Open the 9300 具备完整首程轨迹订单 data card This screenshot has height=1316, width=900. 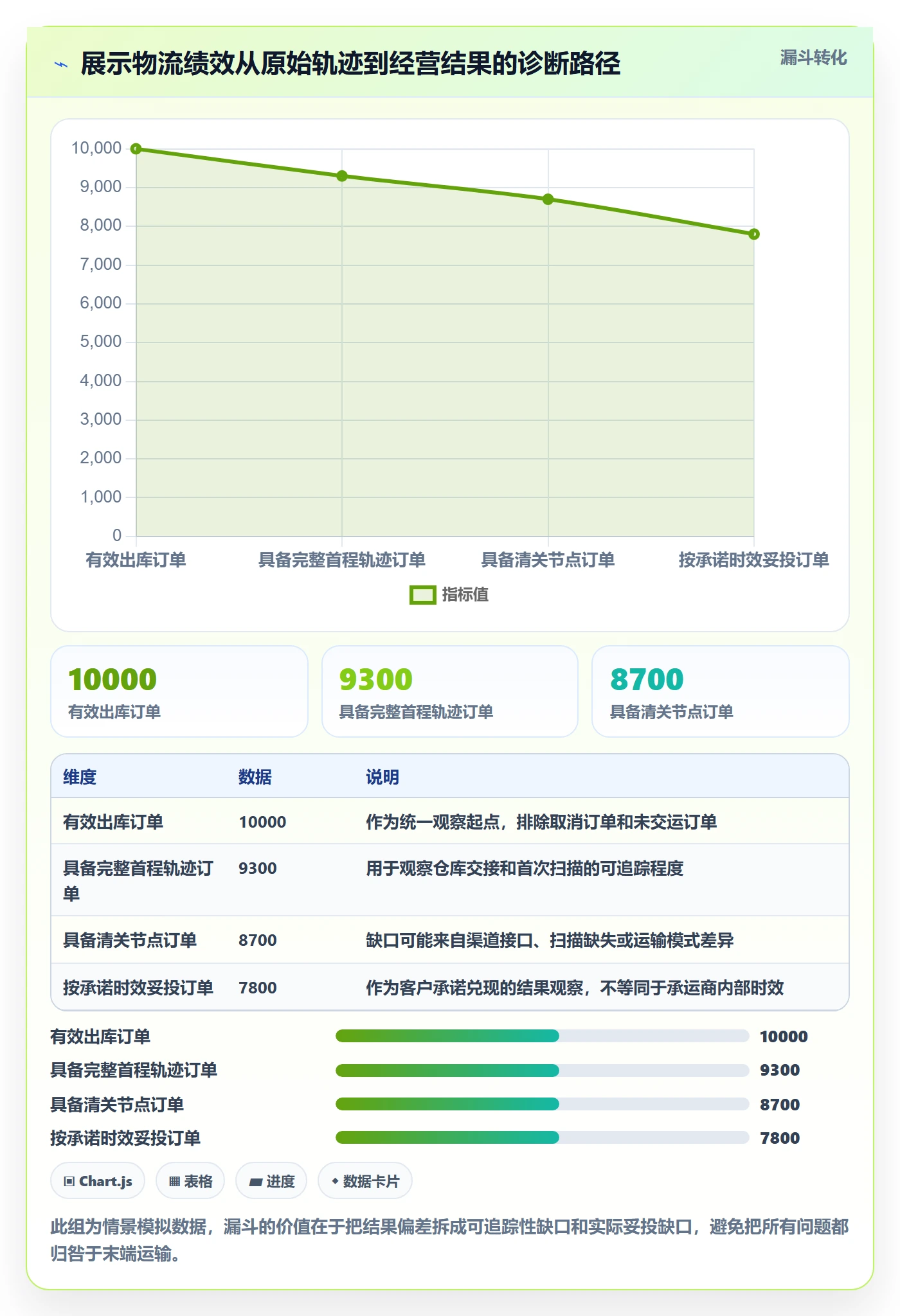[450, 691]
